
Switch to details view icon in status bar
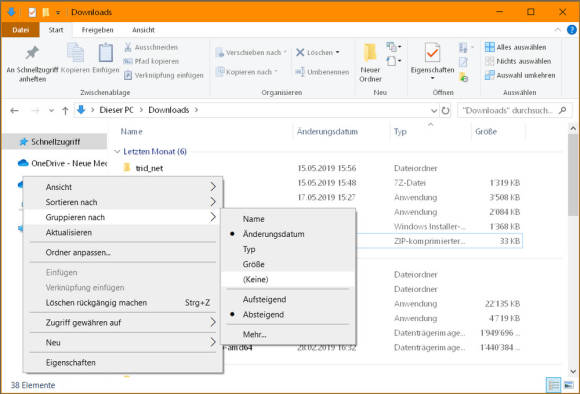click(553, 385)
